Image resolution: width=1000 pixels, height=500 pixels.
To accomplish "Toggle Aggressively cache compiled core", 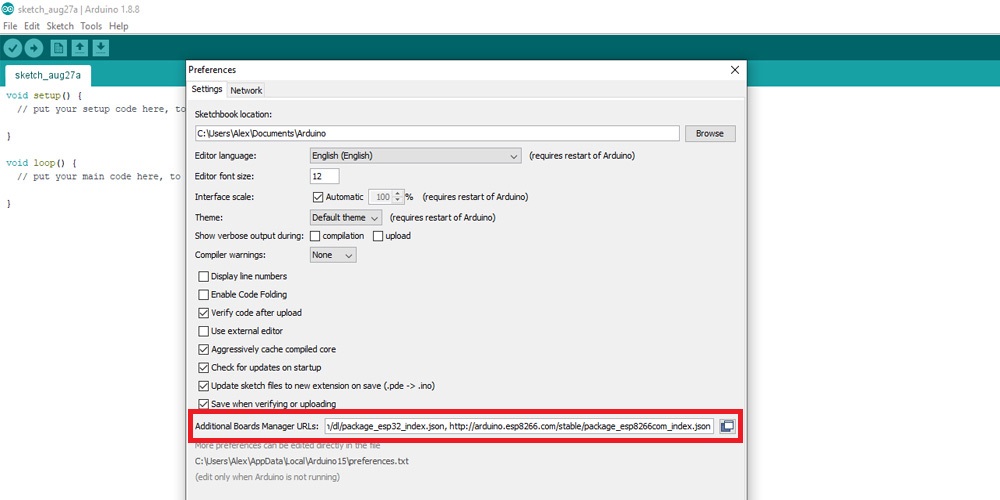I will coord(203,349).
